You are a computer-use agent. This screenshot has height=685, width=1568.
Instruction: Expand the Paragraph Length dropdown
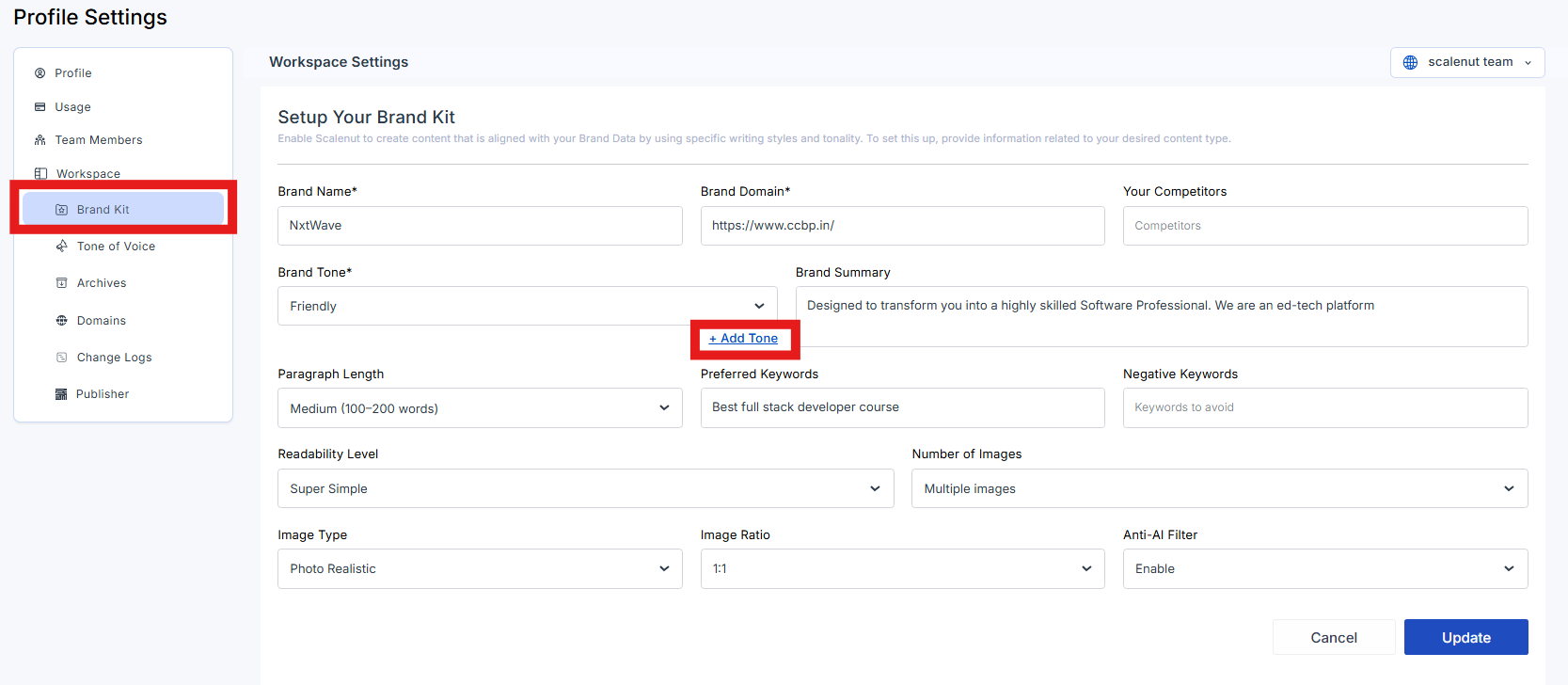pyautogui.click(x=480, y=408)
